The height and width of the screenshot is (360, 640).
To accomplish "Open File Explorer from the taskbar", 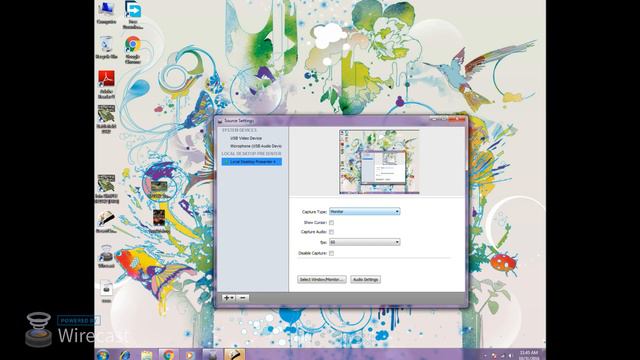I will click(147, 355).
